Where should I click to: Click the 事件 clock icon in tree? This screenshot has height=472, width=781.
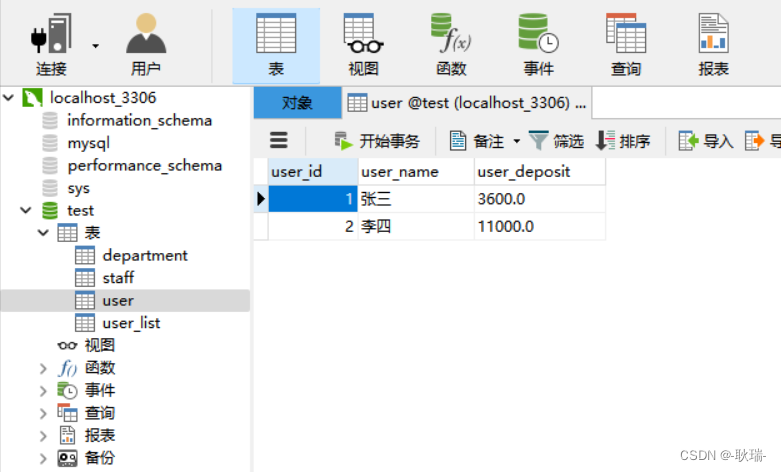pos(67,390)
